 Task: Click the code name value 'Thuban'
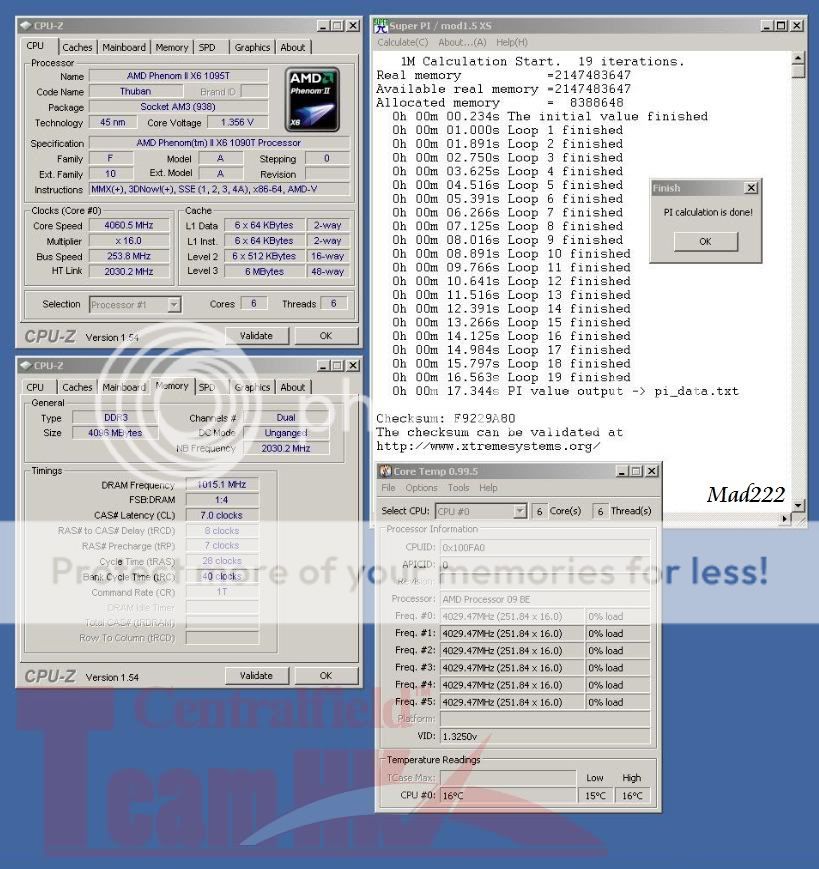click(136, 91)
